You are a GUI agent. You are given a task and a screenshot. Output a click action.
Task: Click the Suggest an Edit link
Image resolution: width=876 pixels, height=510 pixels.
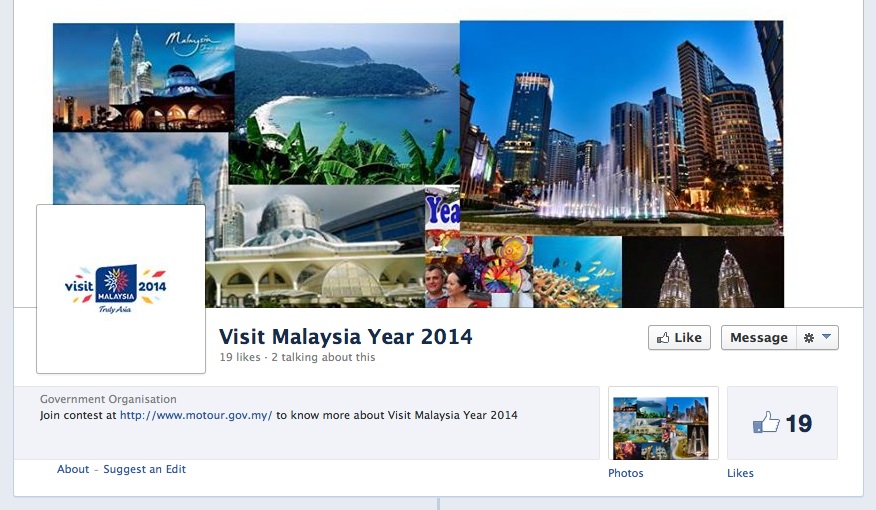pos(144,469)
